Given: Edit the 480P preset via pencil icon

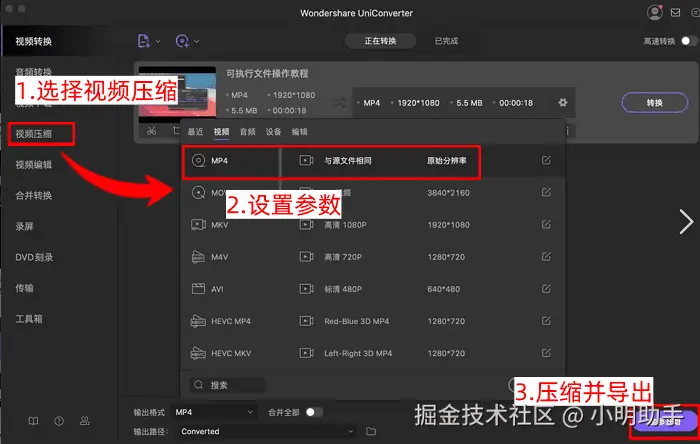Looking at the screenshot, I should coord(546,289).
